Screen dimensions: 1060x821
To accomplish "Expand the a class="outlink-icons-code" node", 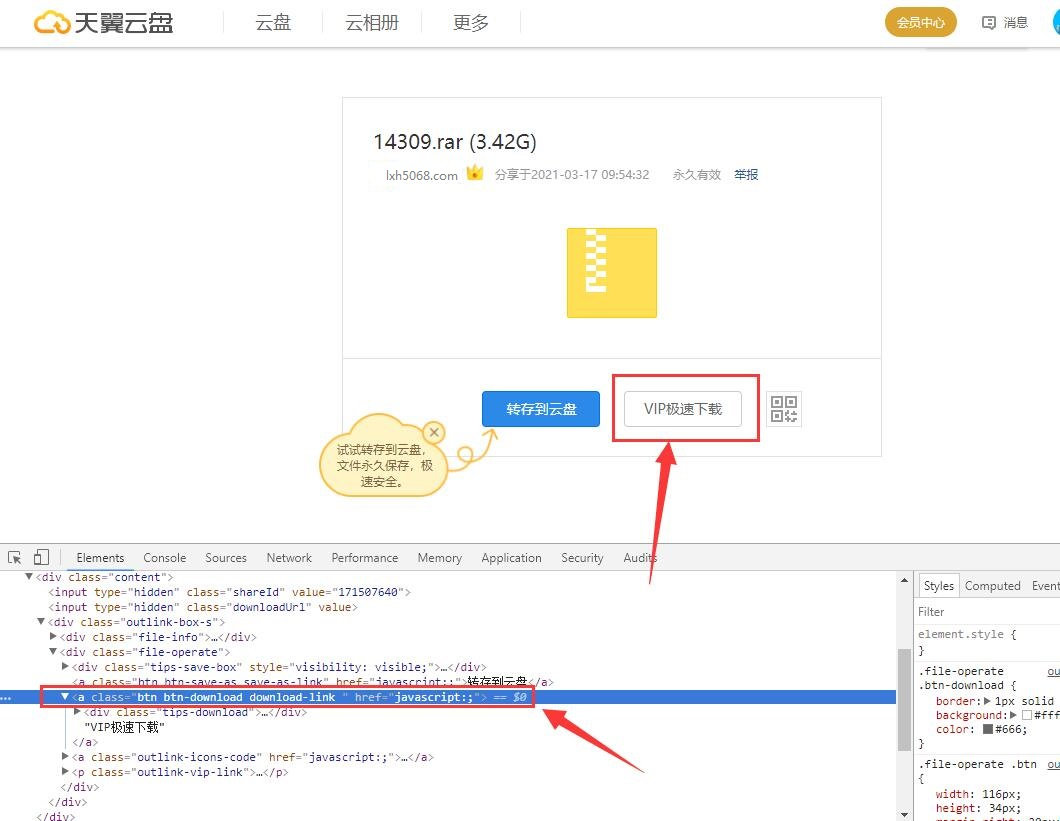I will click(x=65, y=757).
